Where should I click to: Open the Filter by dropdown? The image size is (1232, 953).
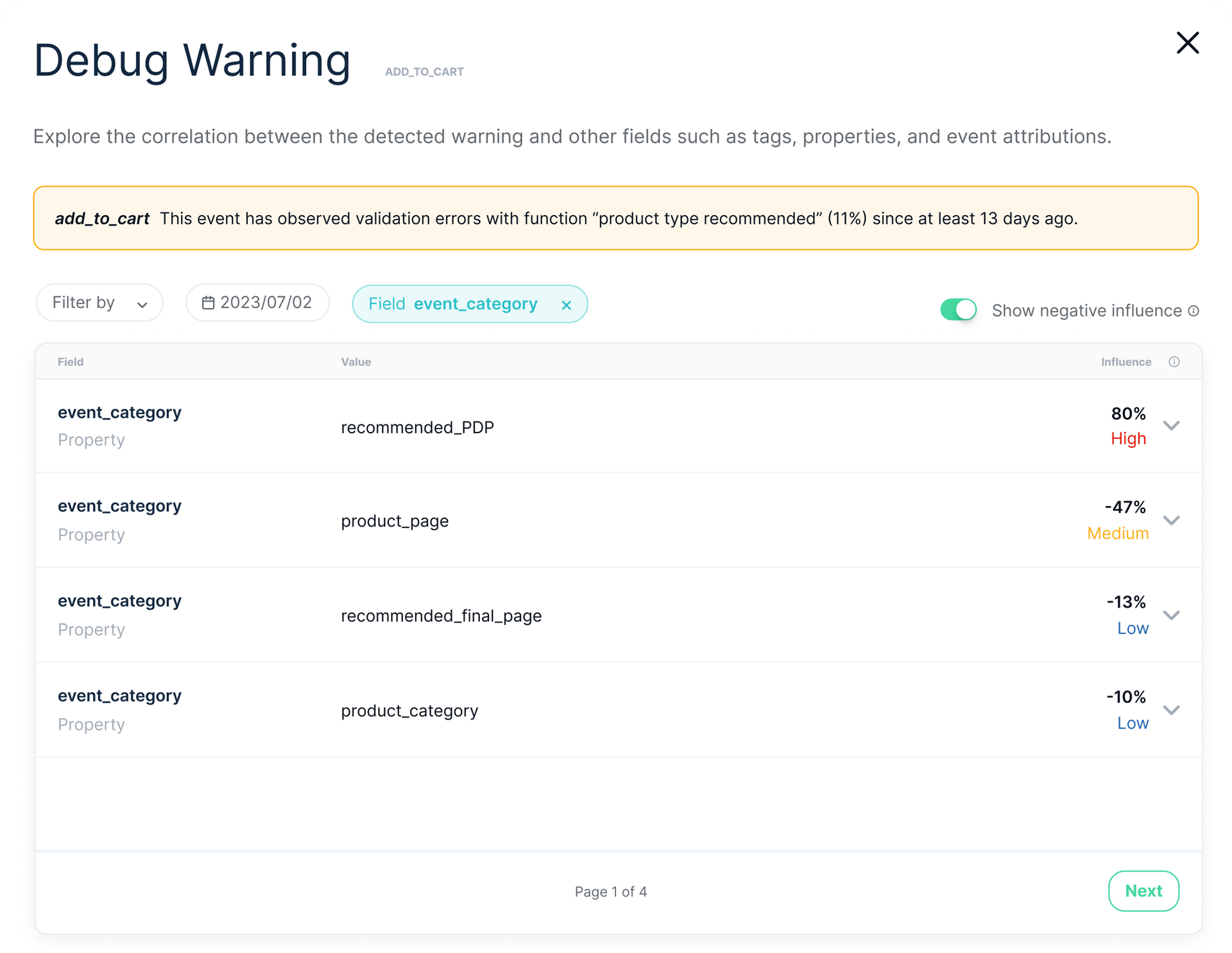pyautogui.click(x=99, y=302)
